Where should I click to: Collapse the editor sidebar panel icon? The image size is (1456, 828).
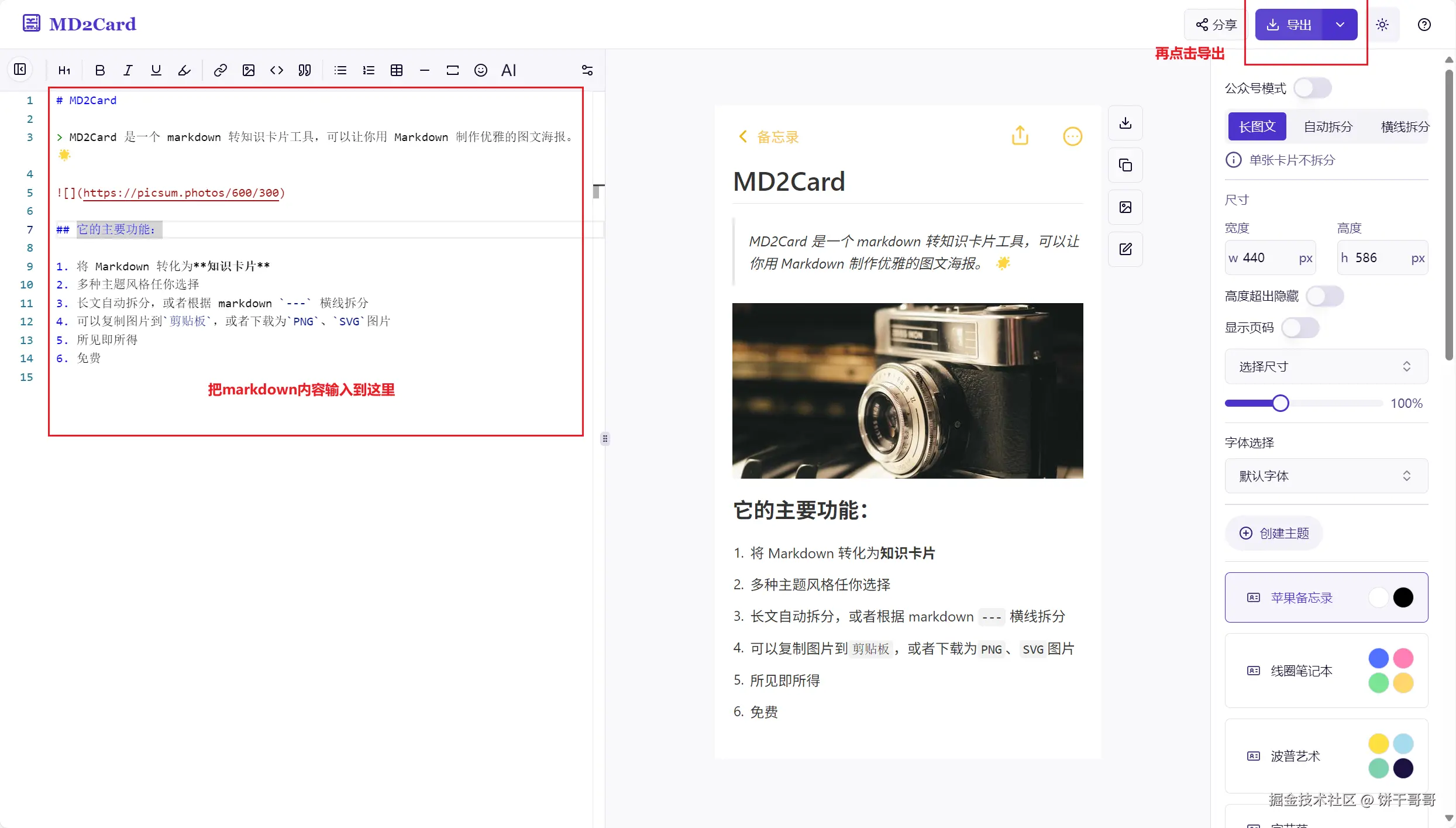tap(20, 70)
